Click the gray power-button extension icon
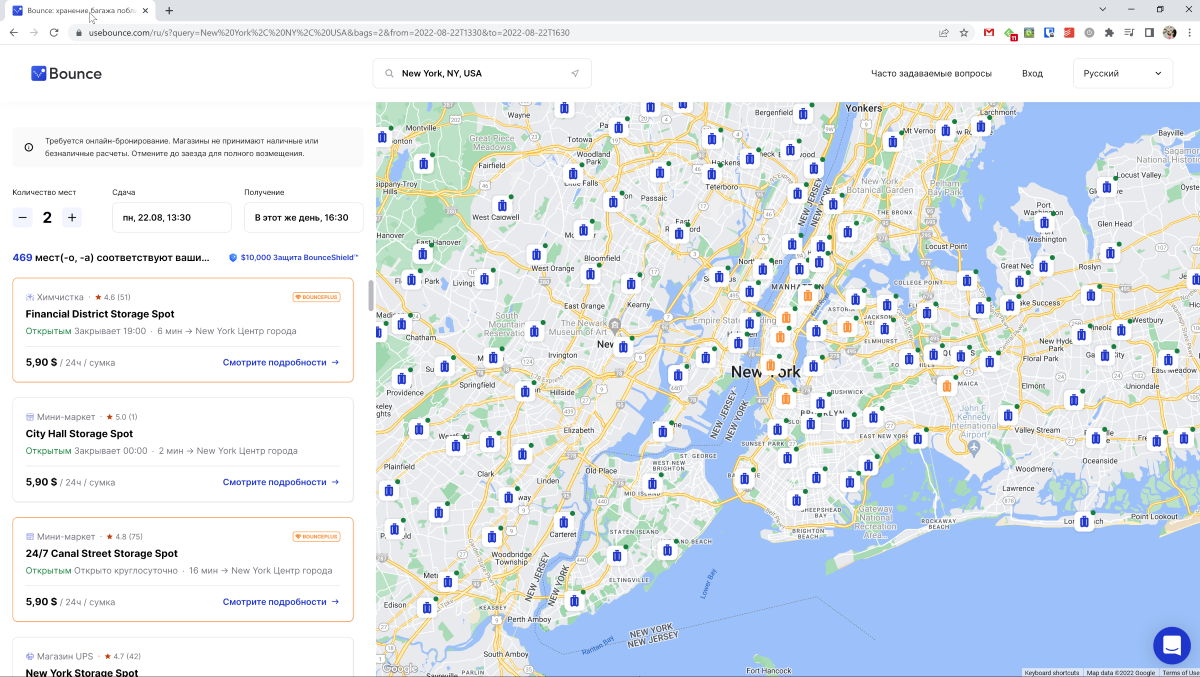Viewport: 1200px width, 677px height. coord(1089,32)
